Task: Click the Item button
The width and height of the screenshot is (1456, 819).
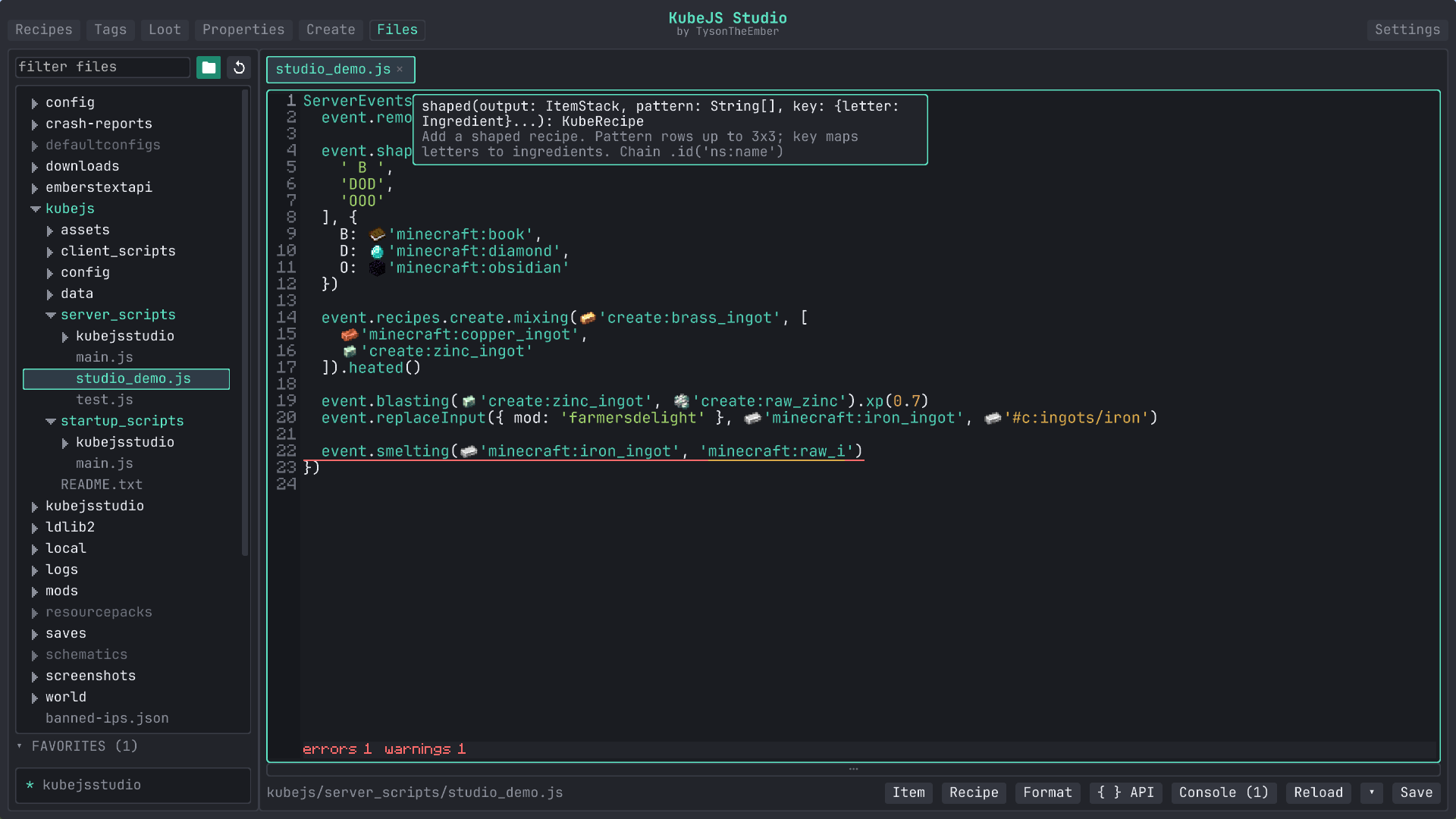Action: pyautogui.click(x=908, y=792)
